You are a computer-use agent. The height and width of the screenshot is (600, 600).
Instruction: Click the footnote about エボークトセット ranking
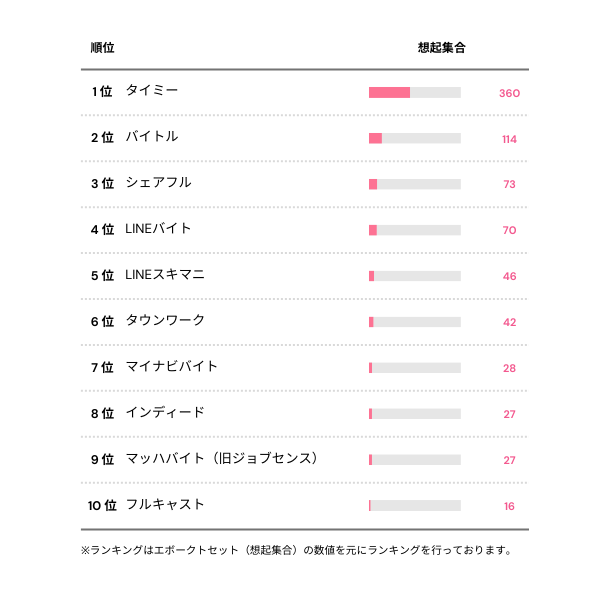[296, 550]
